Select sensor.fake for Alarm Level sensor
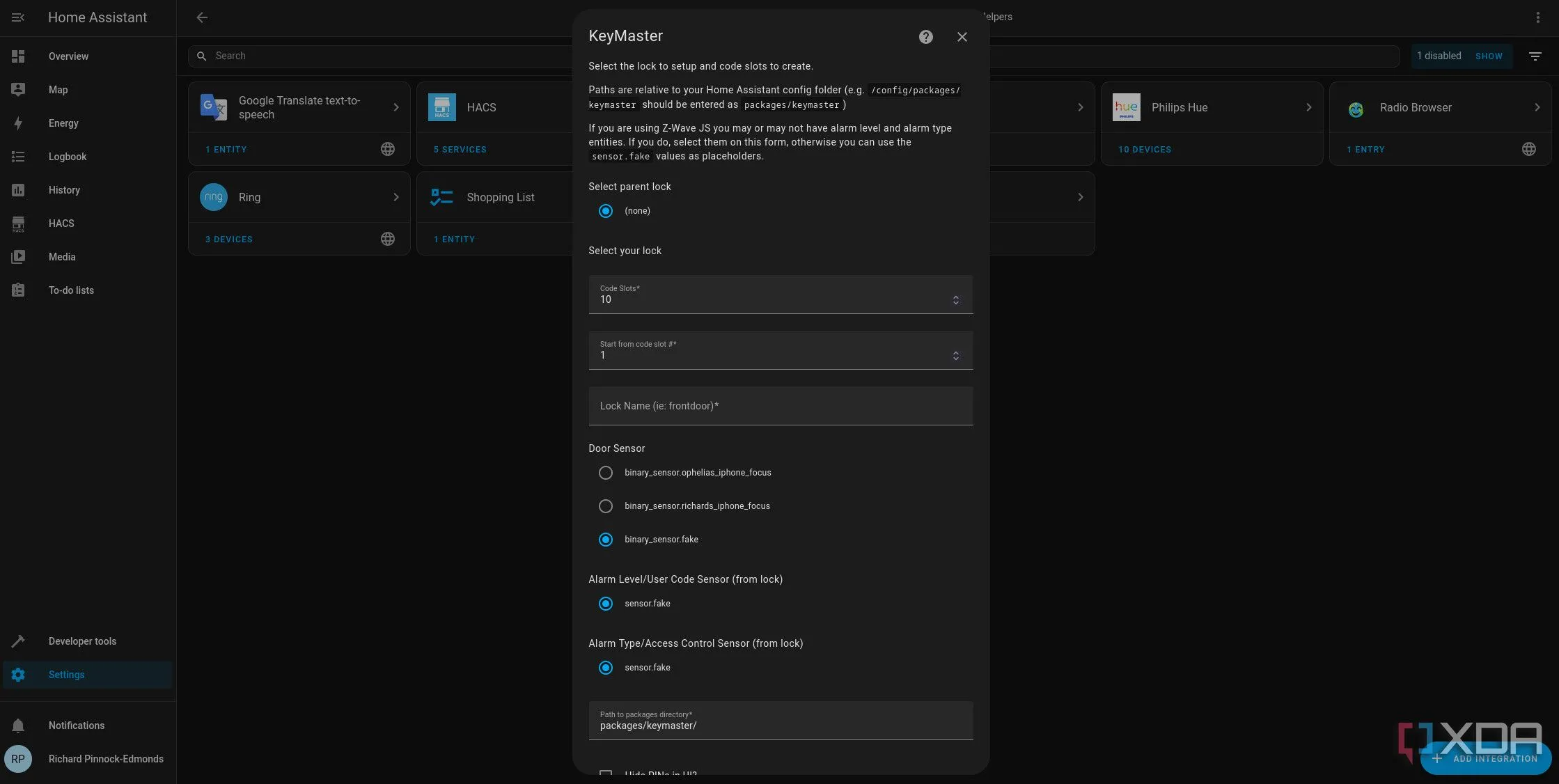1559x784 pixels. 606,604
